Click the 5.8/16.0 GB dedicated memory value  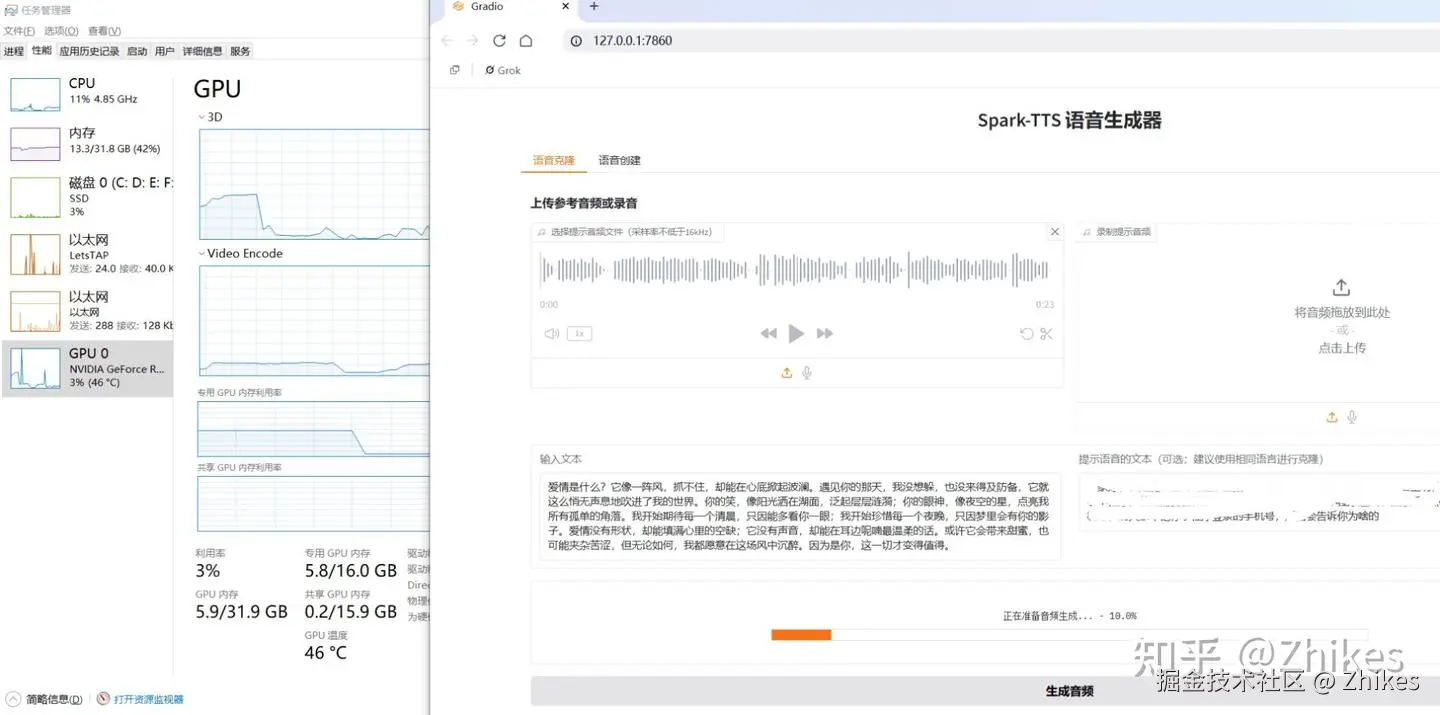click(x=350, y=571)
